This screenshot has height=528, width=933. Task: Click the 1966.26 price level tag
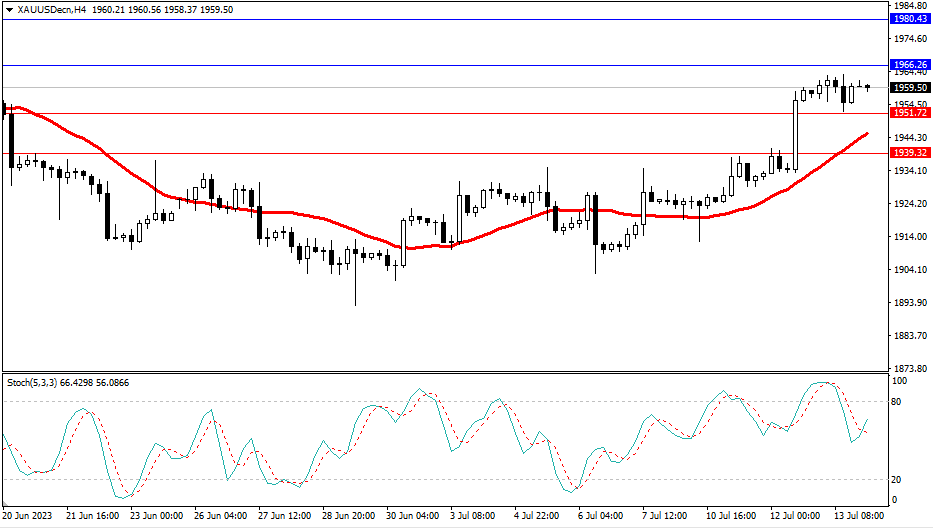click(910, 64)
